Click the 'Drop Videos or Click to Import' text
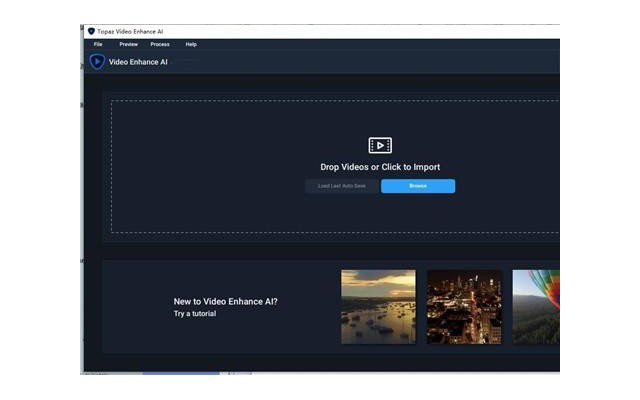640x400 pixels. (380, 167)
